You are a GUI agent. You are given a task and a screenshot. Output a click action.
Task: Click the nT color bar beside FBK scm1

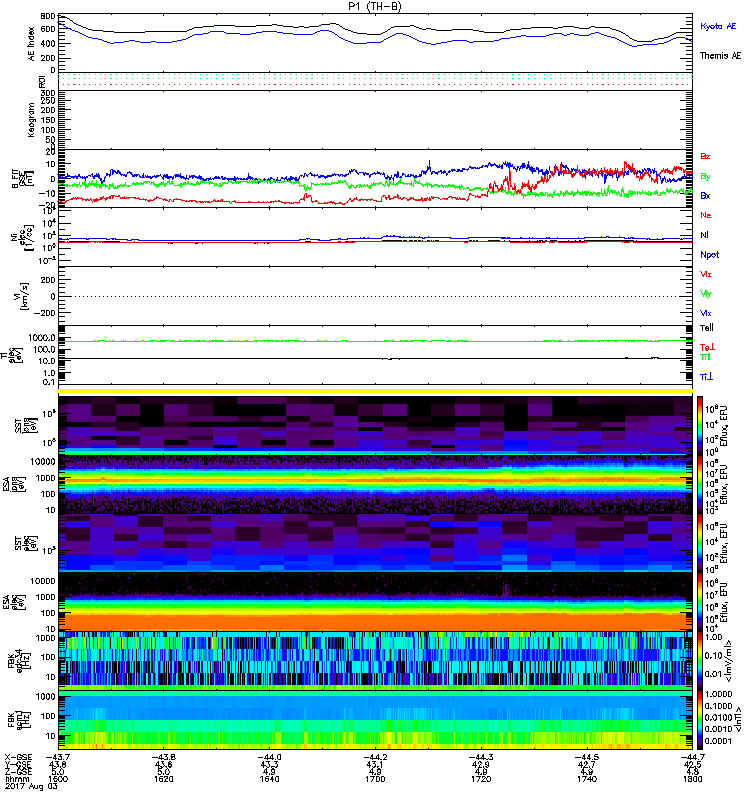click(700, 720)
